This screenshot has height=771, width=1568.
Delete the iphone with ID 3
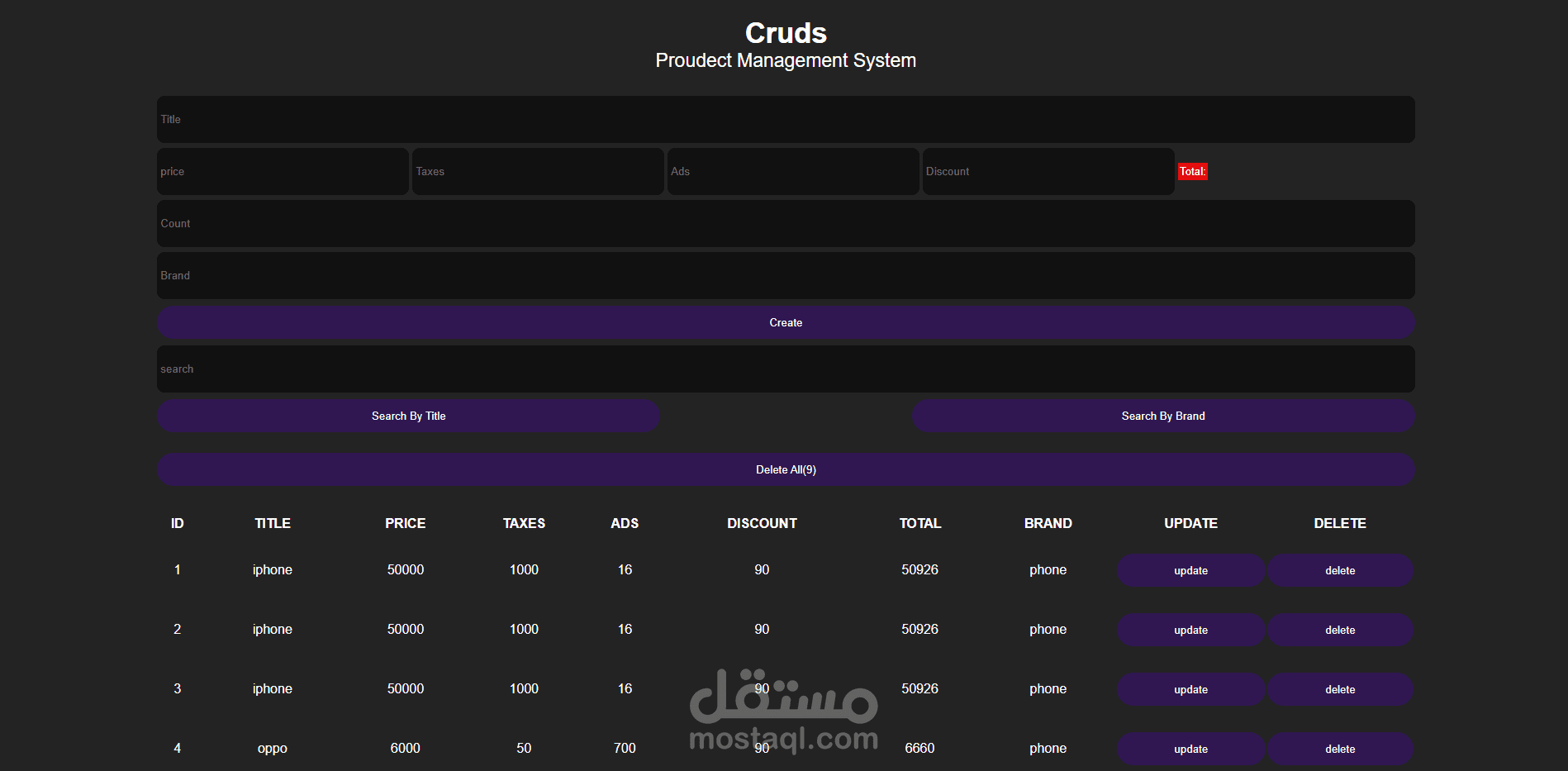coord(1340,689)
